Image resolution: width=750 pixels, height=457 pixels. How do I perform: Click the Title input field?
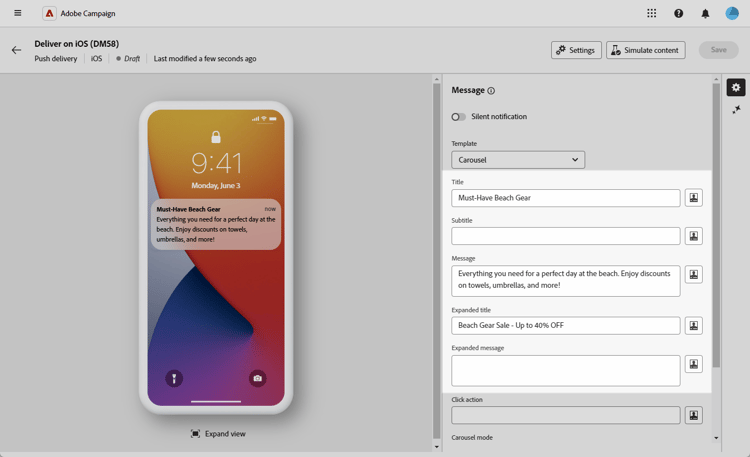tap(565, 198)
